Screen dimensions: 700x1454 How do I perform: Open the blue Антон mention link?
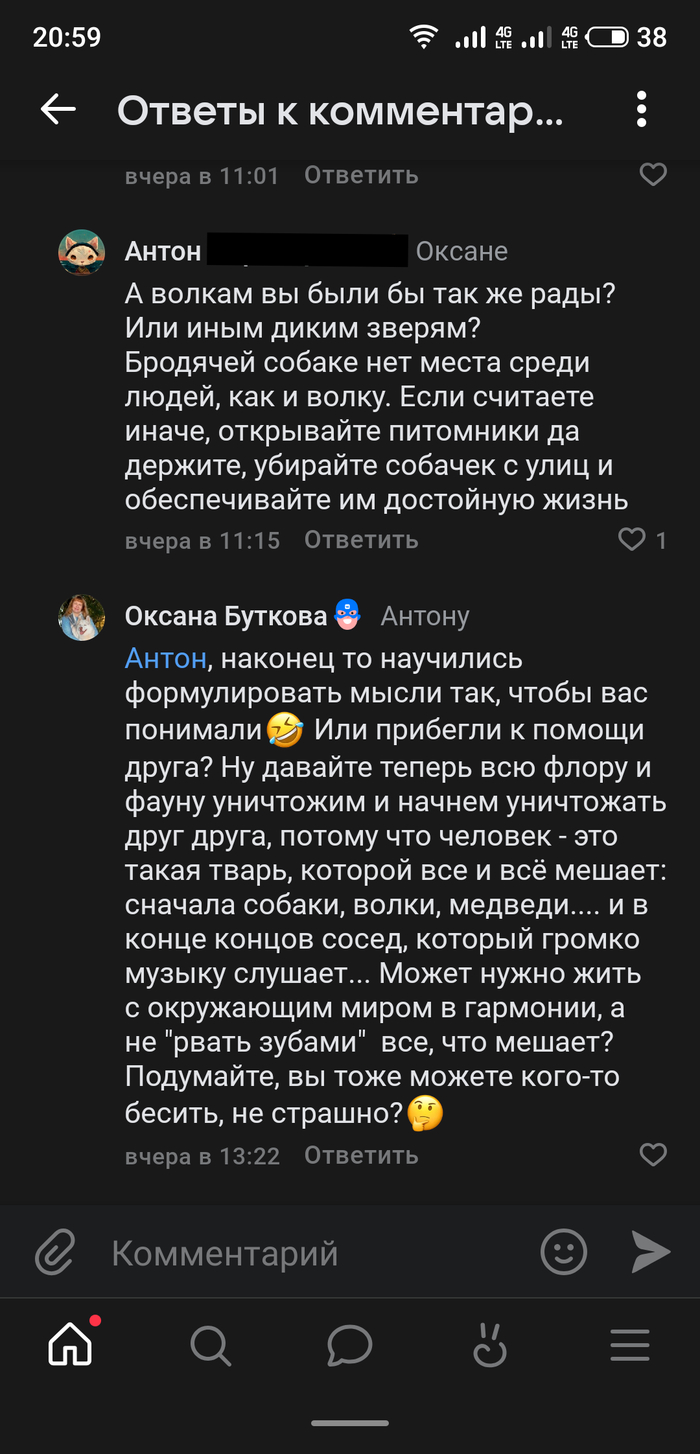coord(166,659)
